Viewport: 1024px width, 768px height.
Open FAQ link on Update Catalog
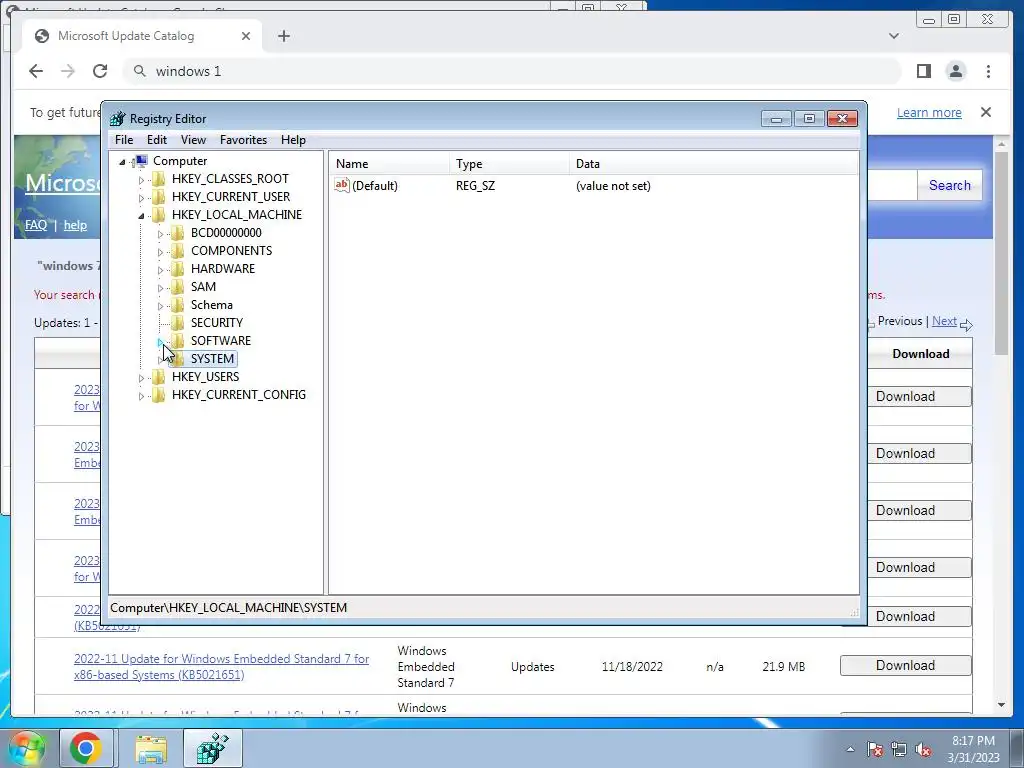coord(36,225)
